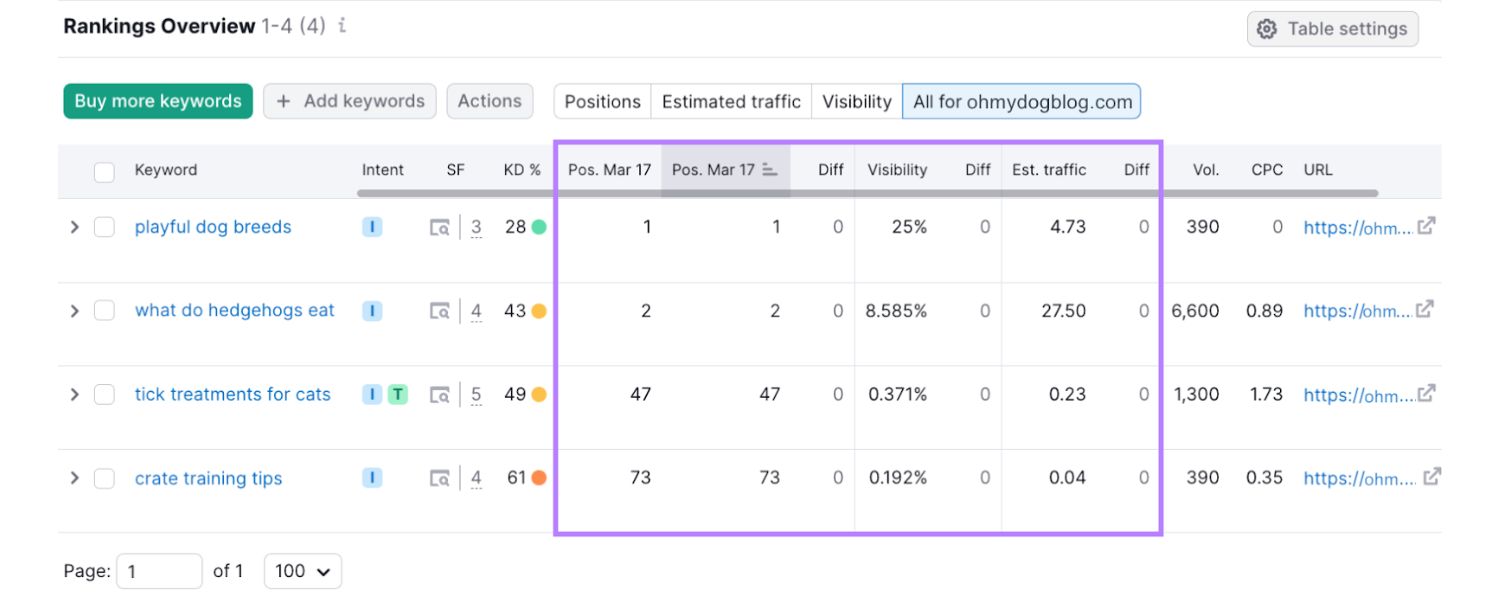Click the sort icon in Pos. Mar 17 column

tap(769, 170)
